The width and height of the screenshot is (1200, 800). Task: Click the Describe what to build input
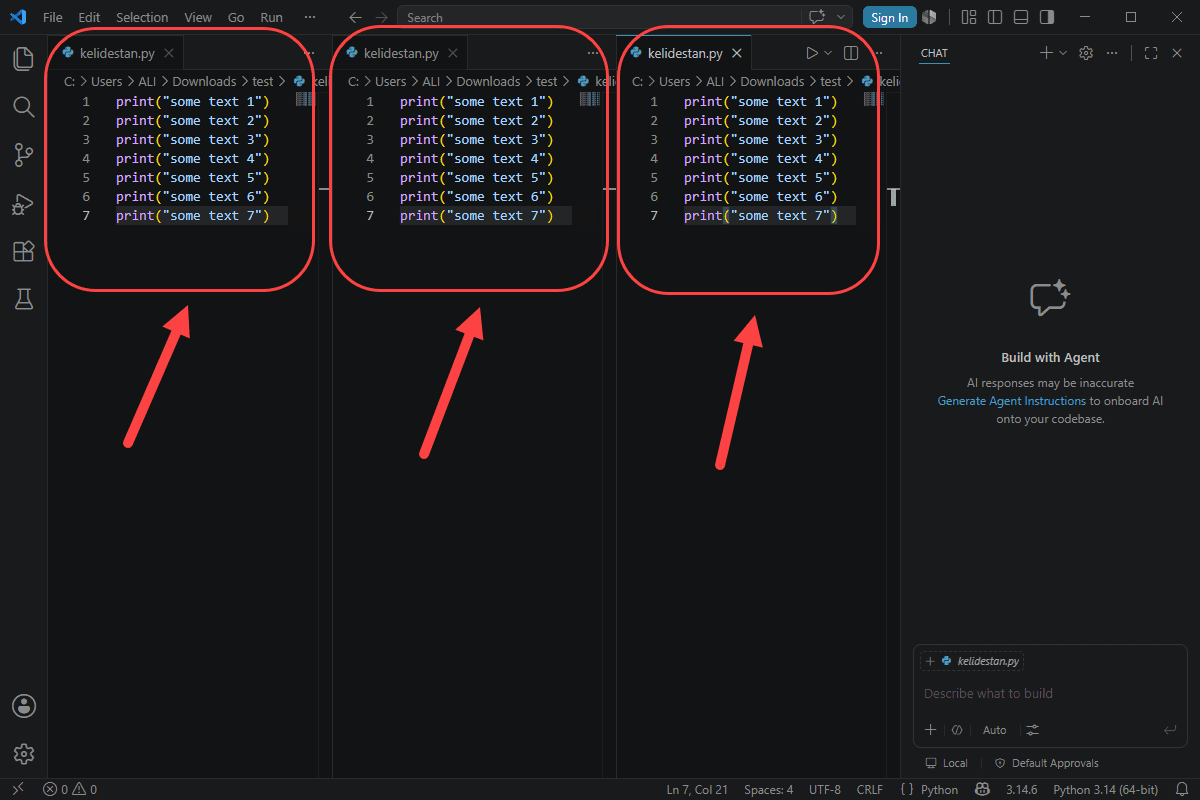[x=1050, y=693]
